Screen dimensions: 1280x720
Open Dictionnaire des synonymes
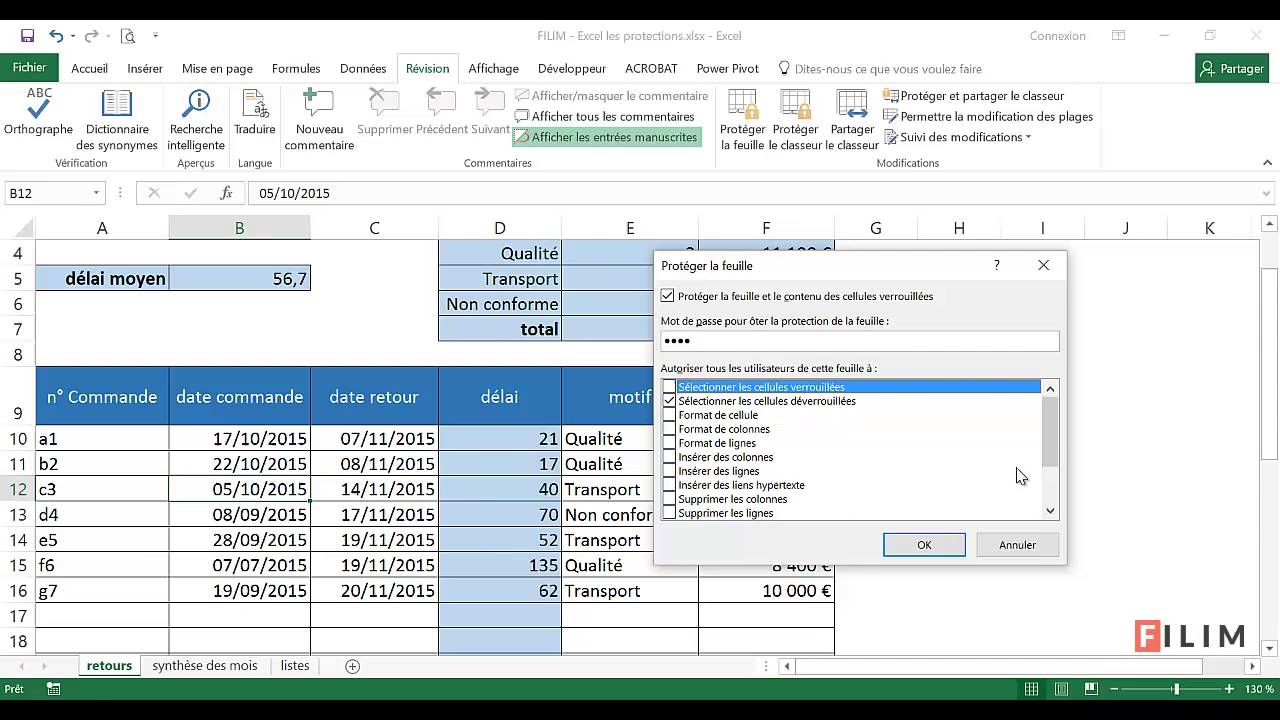pyautogui.click(x=117, y=121)
